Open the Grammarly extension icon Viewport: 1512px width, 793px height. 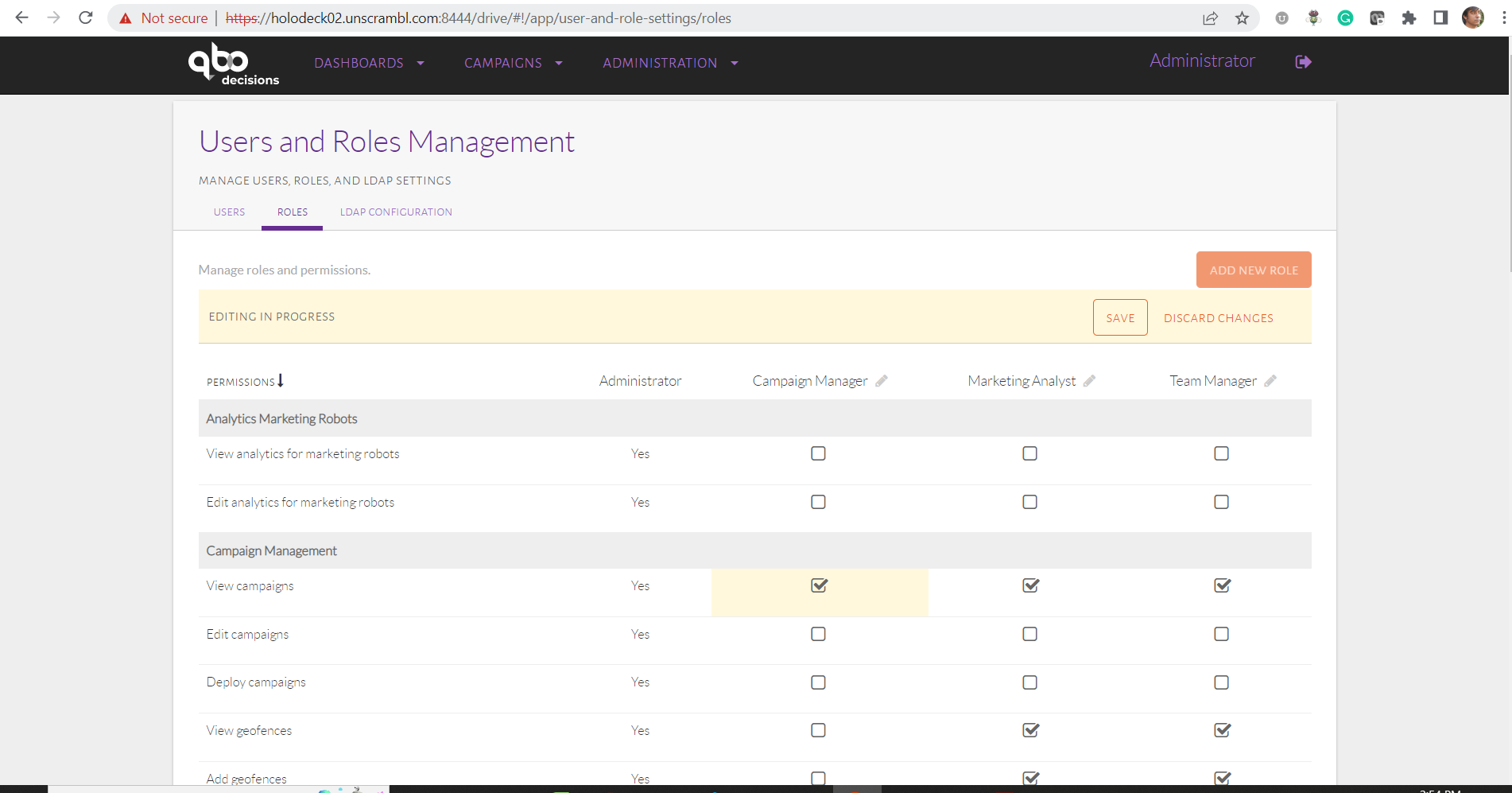pyautogui.click(x=1345, y=18)
